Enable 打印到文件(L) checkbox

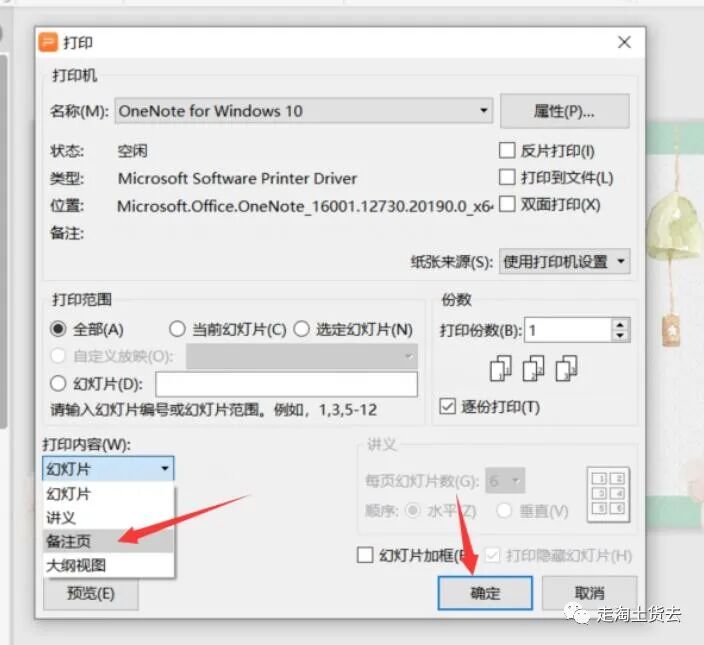(507, 177)
